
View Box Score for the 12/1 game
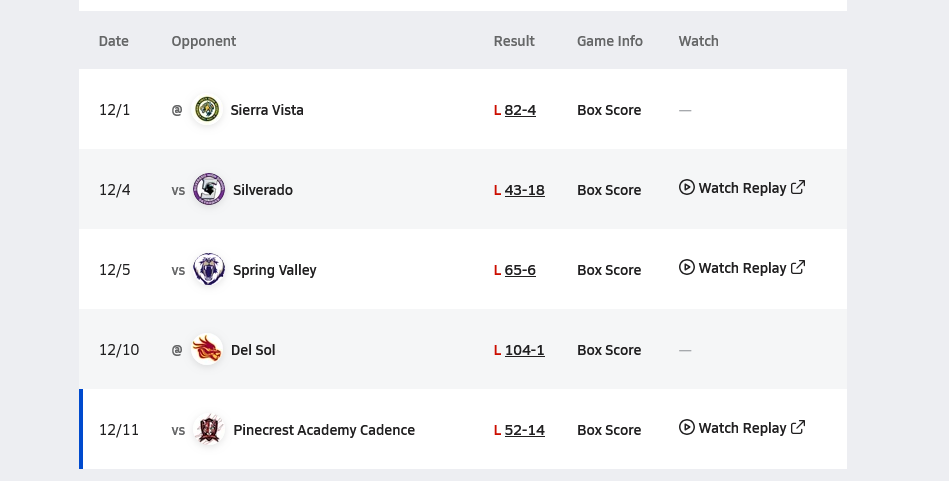(609, 110)
